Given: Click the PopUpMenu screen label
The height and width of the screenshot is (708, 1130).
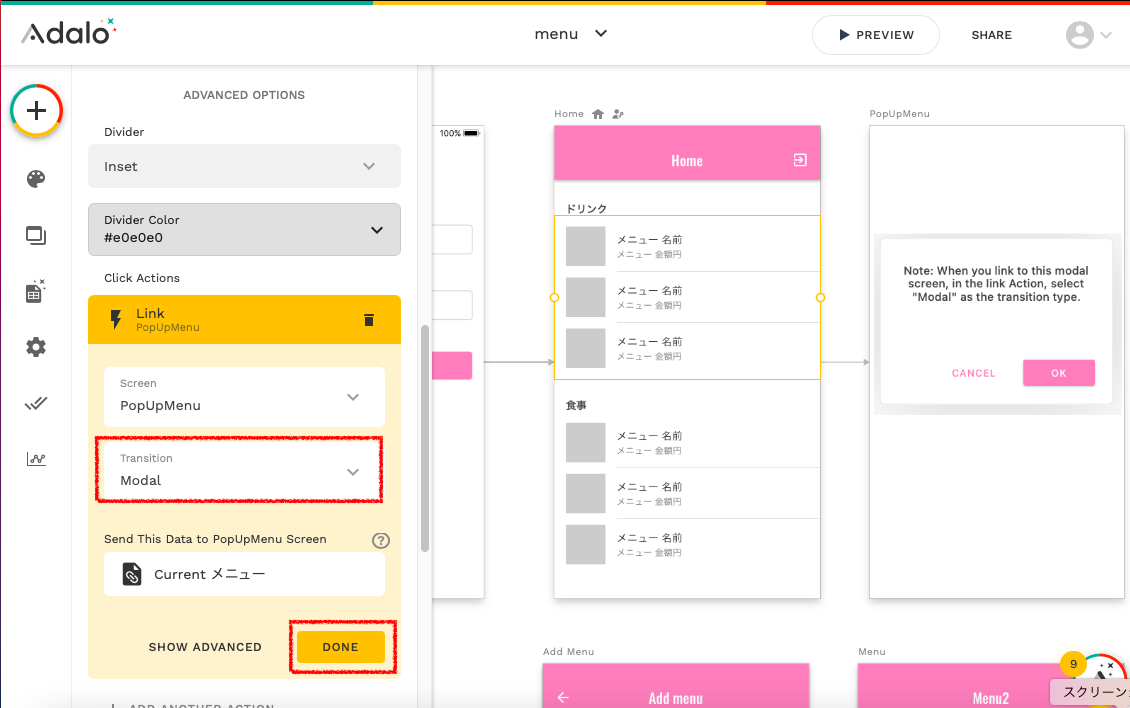Looking at the screenshot, I should pos(899,114).
